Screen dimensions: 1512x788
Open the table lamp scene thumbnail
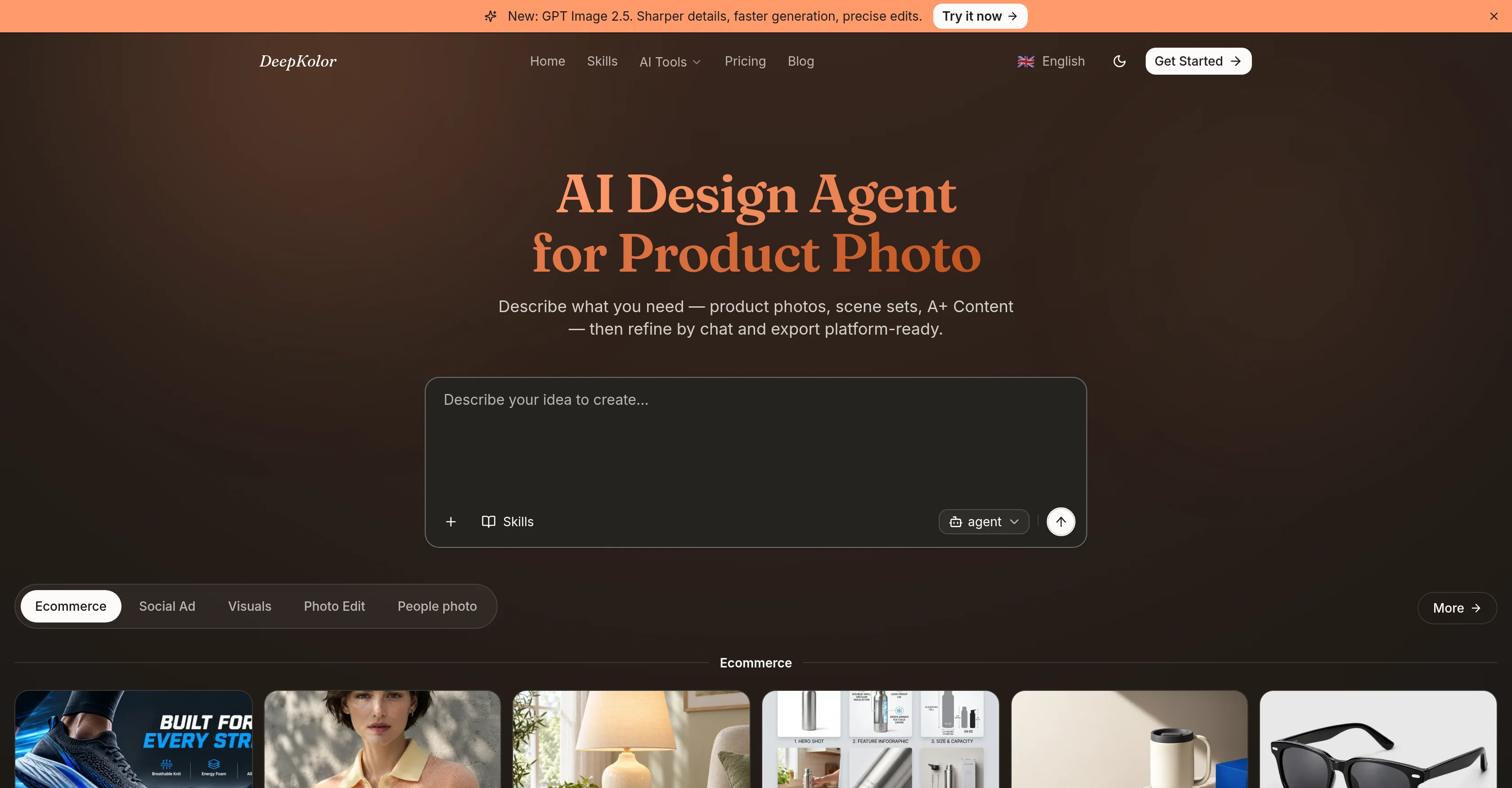[x=631, y=739]
